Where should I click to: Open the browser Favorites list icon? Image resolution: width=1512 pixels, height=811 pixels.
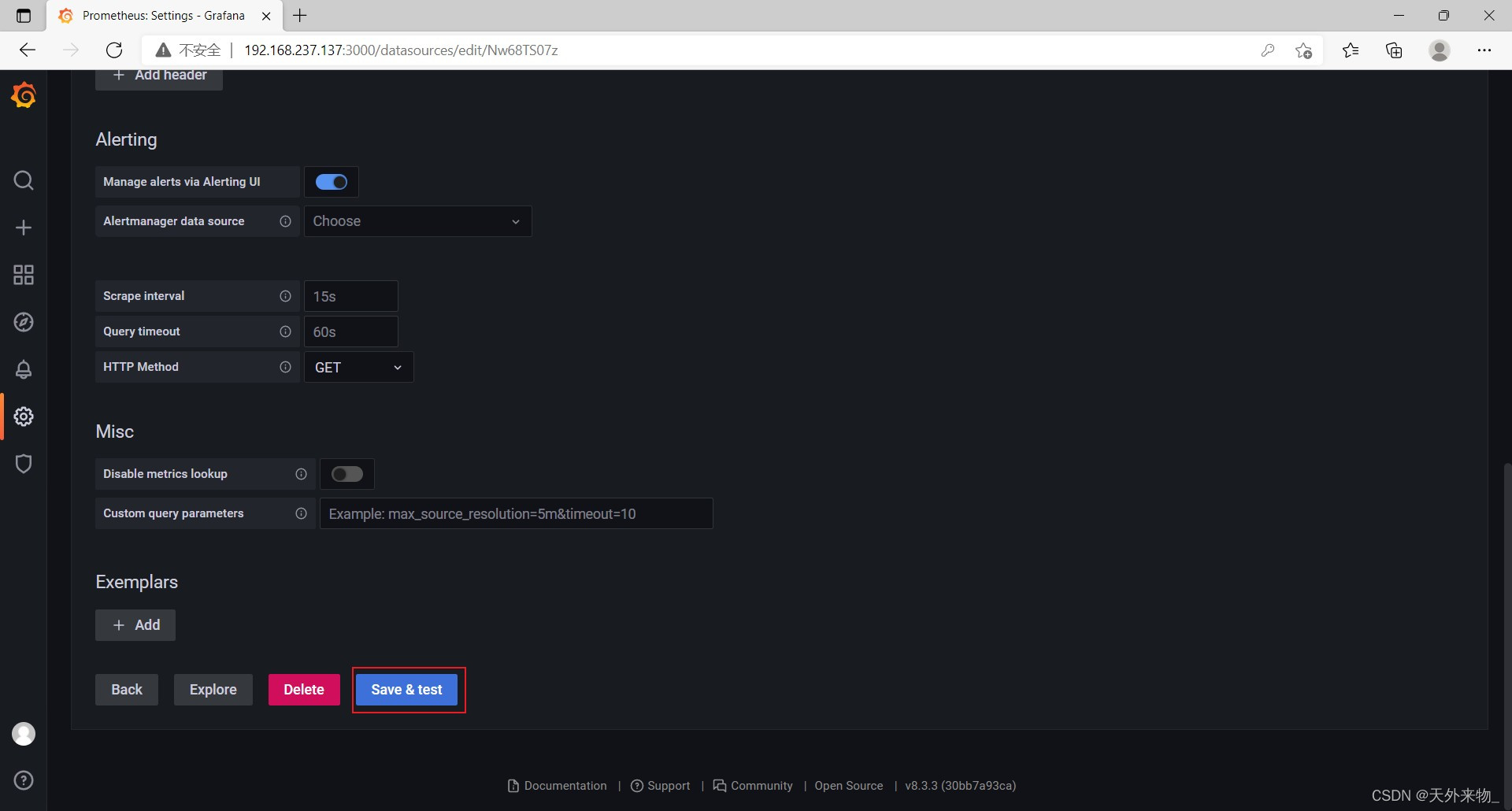(x=1351, y=50)
